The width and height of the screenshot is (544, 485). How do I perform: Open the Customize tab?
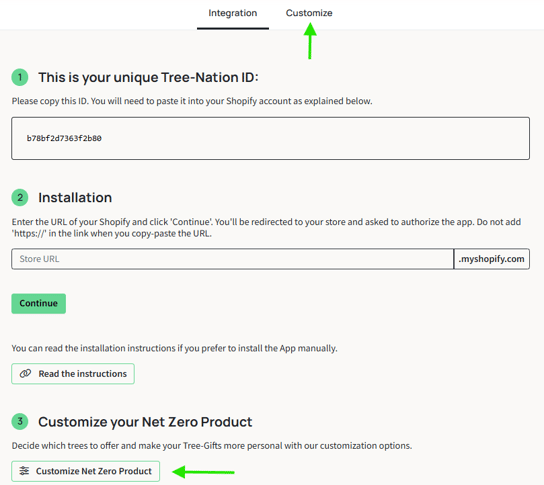pos(309,13)
